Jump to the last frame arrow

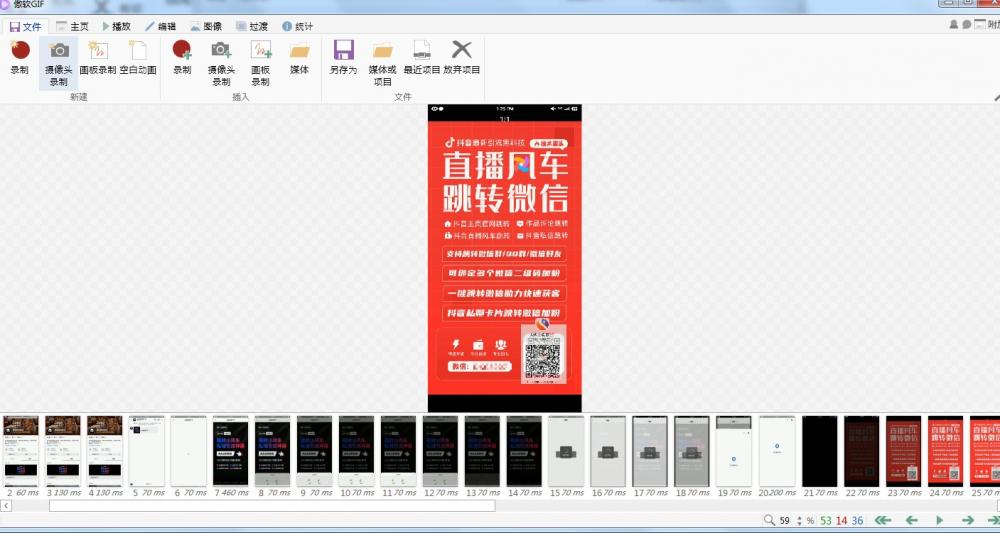[994, 520]
